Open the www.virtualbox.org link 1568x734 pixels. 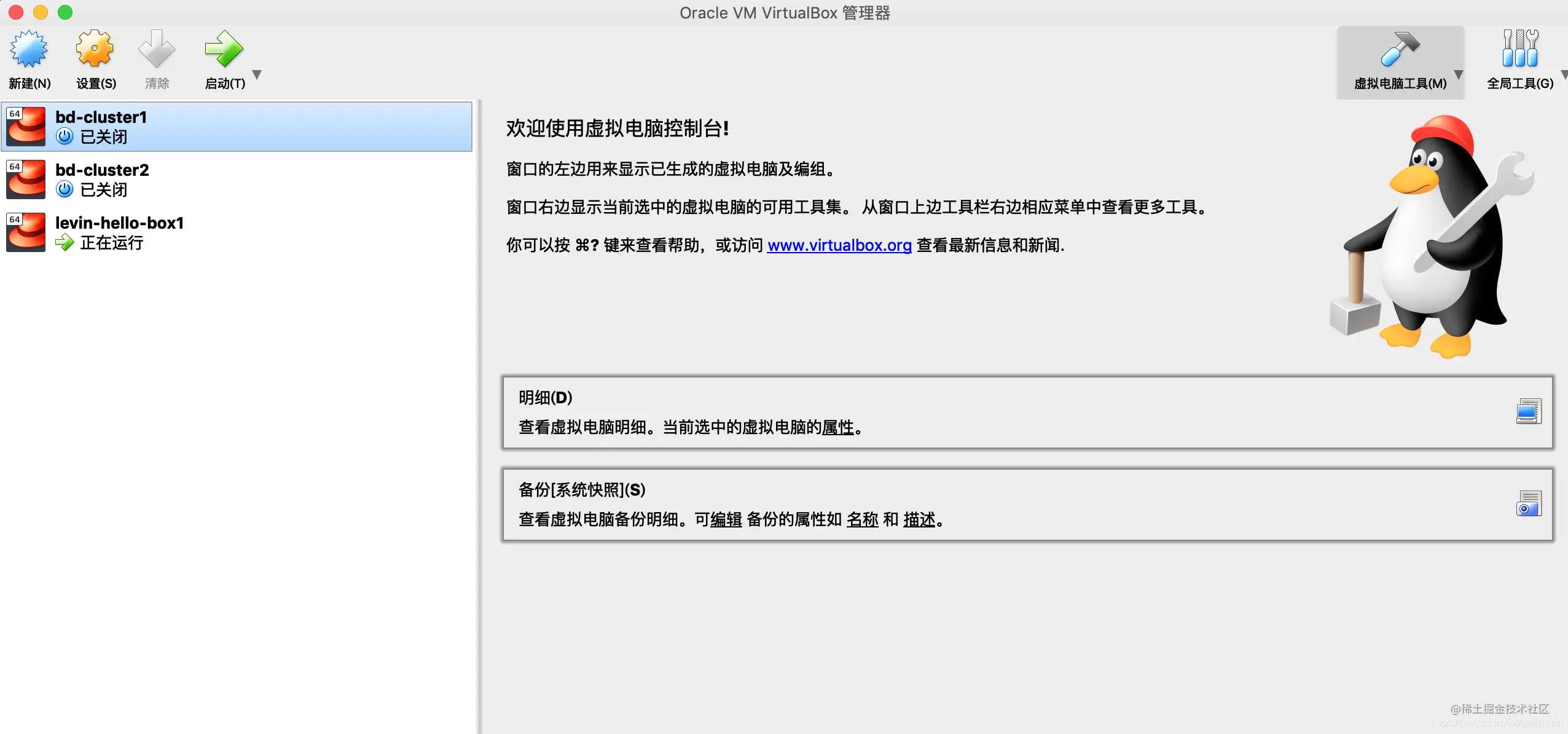coord(839,245)
